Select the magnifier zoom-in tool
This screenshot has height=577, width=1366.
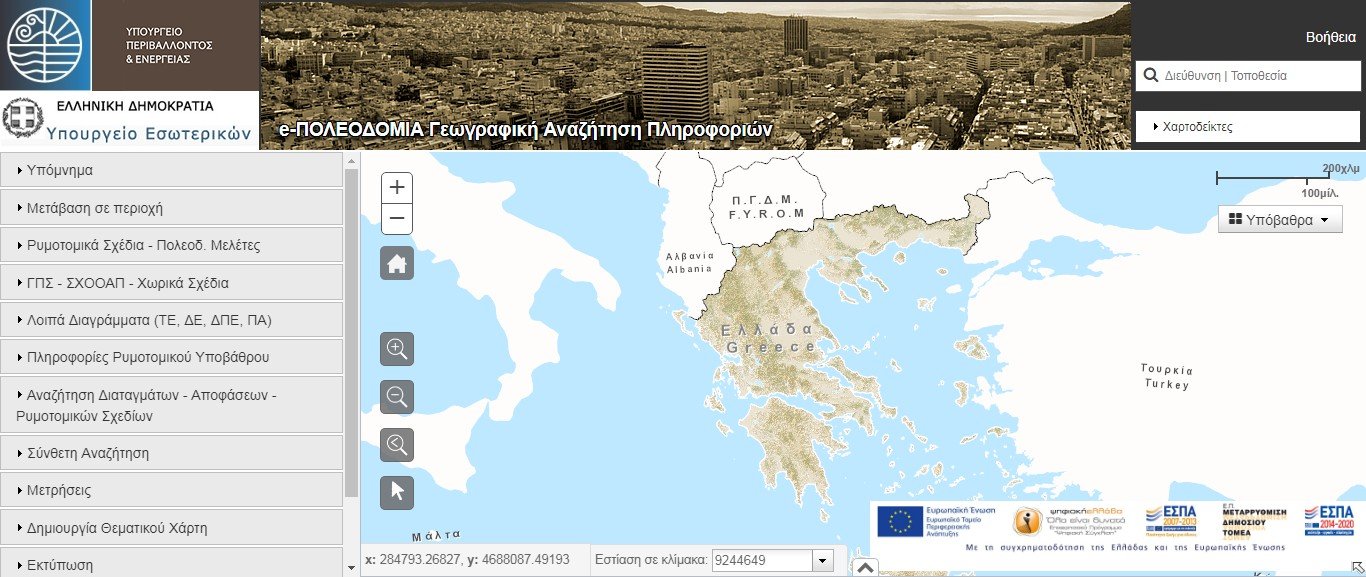point(397,349)
